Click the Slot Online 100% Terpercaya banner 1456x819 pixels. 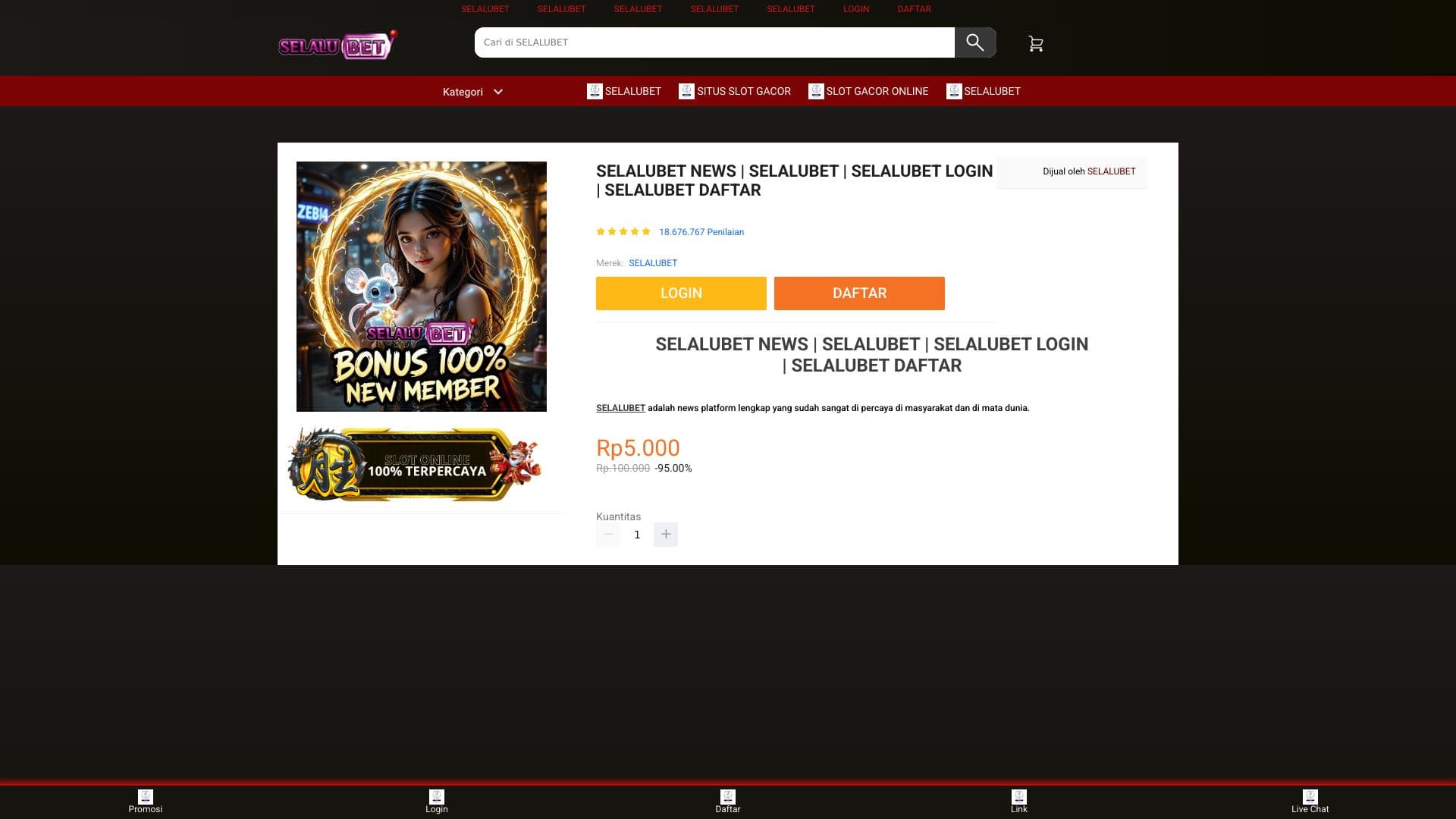tap(415, 465)
